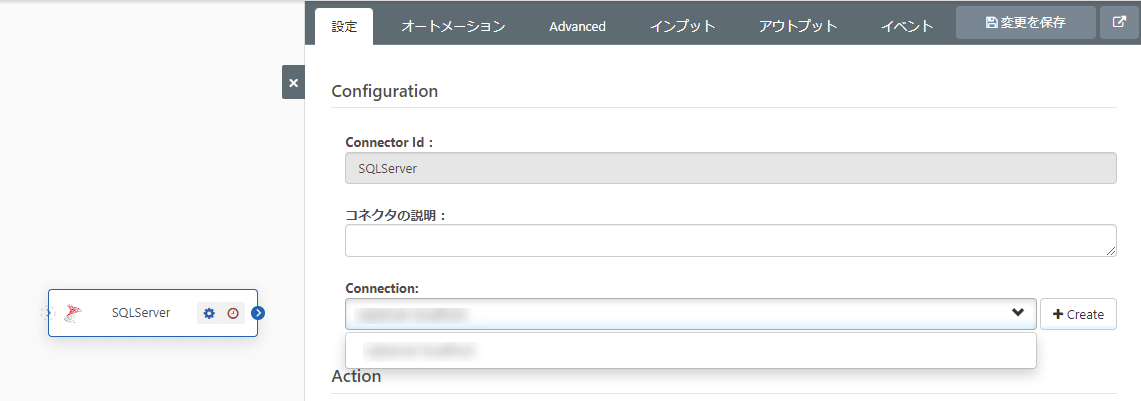Viewport: 1141px width, 401px height.
Task: Open the インプット tab
Action: pyautogui.click(x=682, y=27)
